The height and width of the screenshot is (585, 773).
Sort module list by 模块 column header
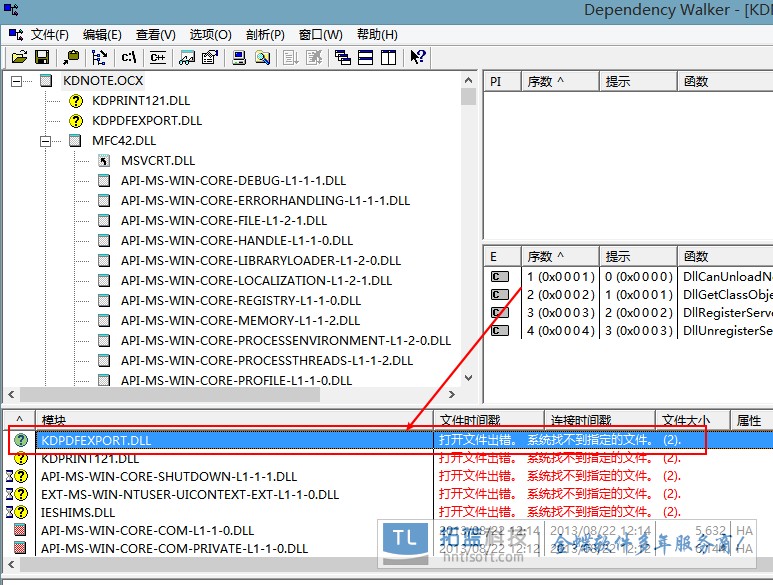(234, 420)
